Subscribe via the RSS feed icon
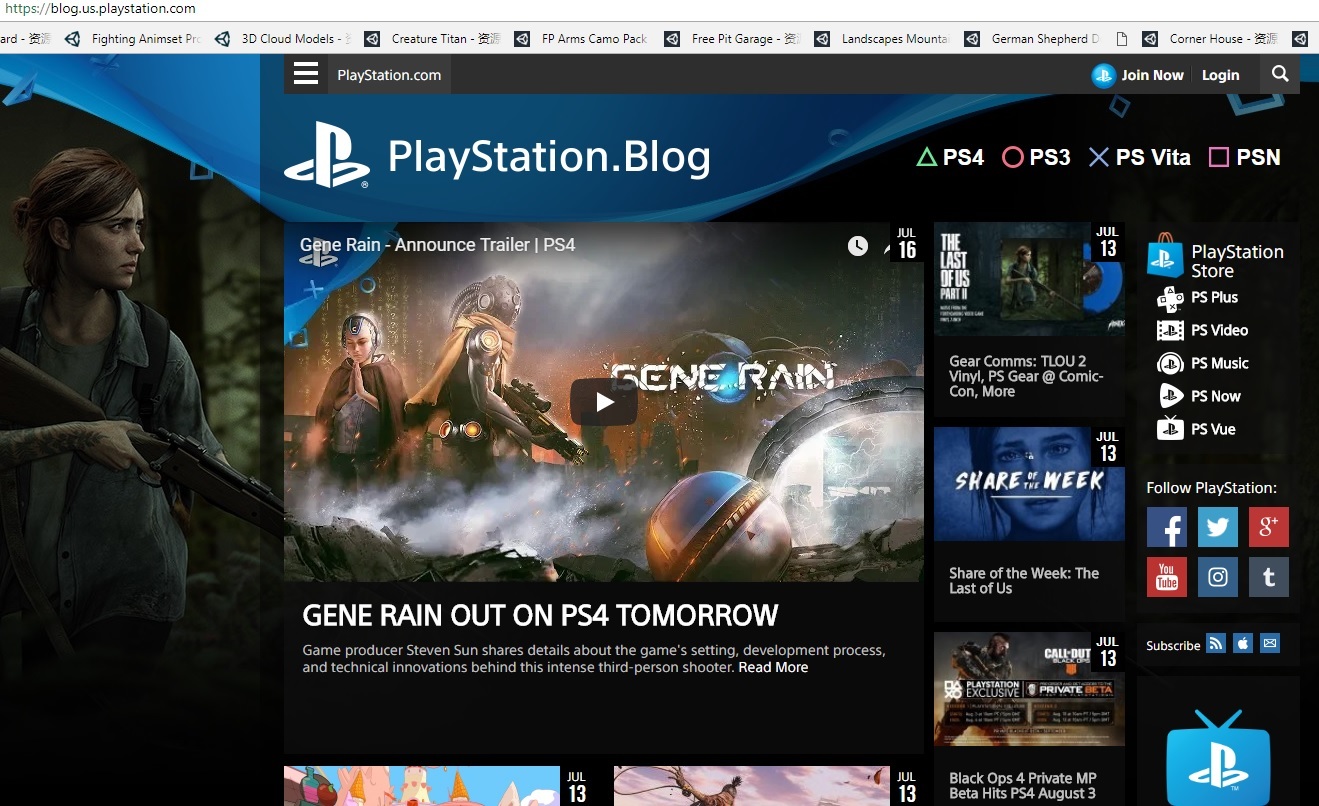 [1215, 644]
